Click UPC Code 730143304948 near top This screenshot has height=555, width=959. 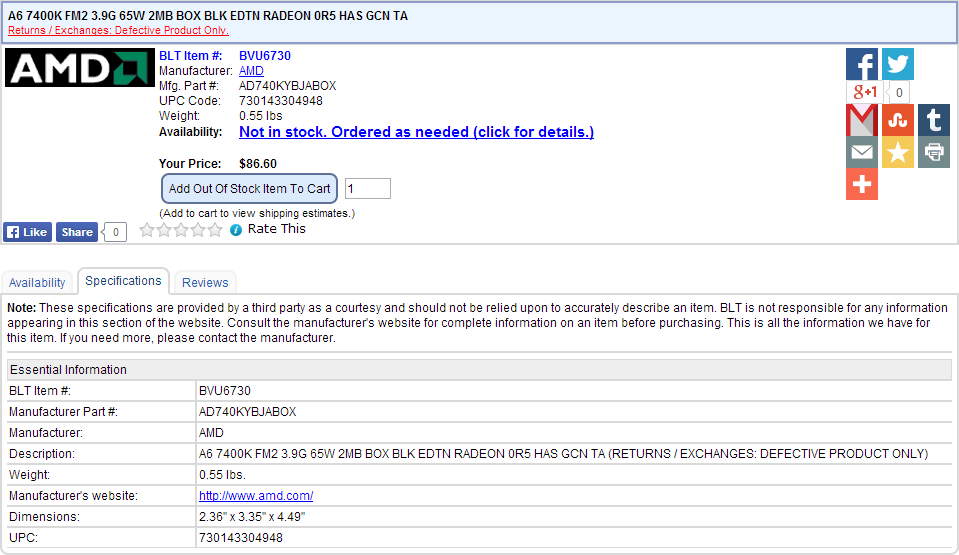tap(281, 101)
